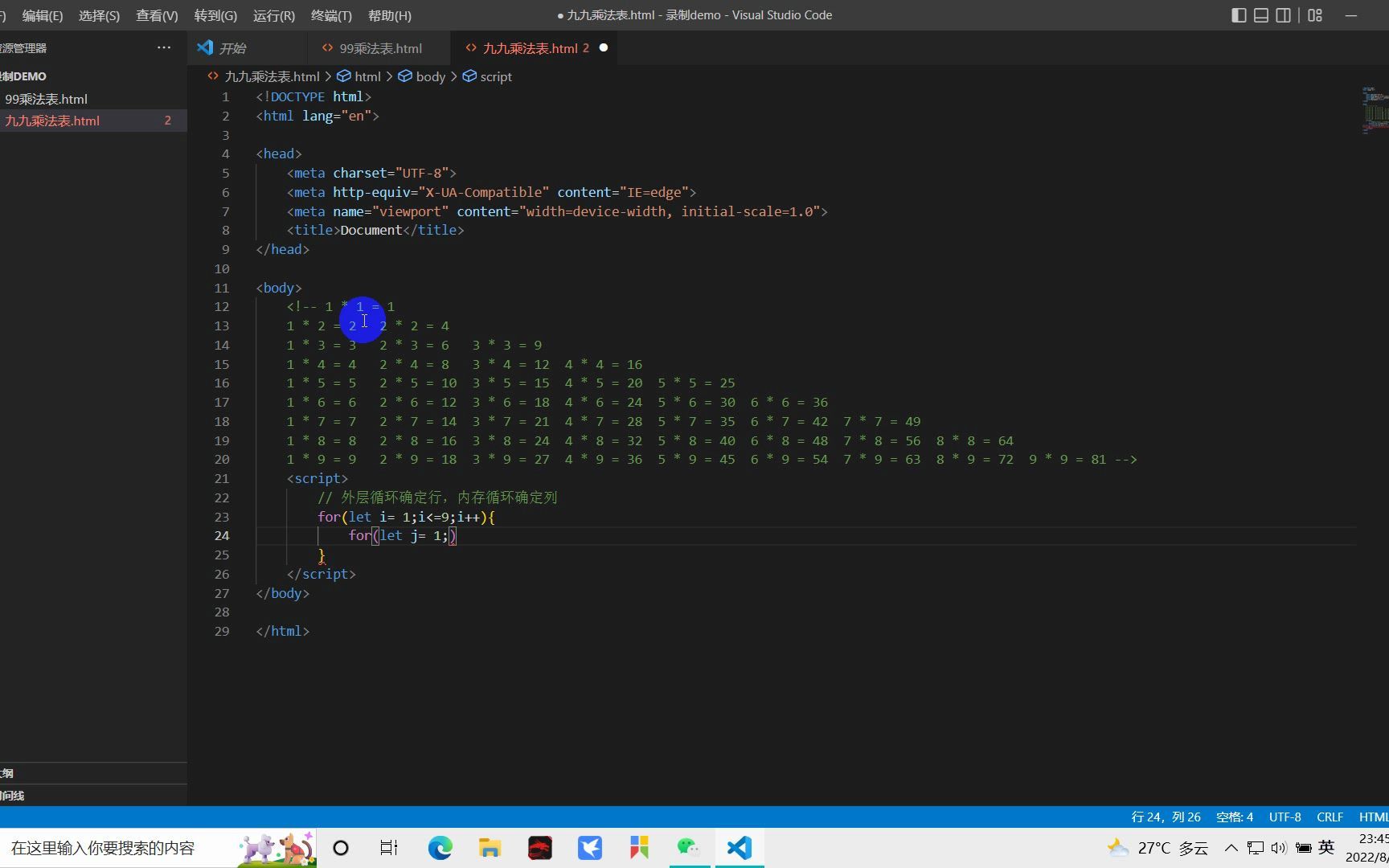
Task: Open red app icon on taskbar
Action: (x=540, y=848)
